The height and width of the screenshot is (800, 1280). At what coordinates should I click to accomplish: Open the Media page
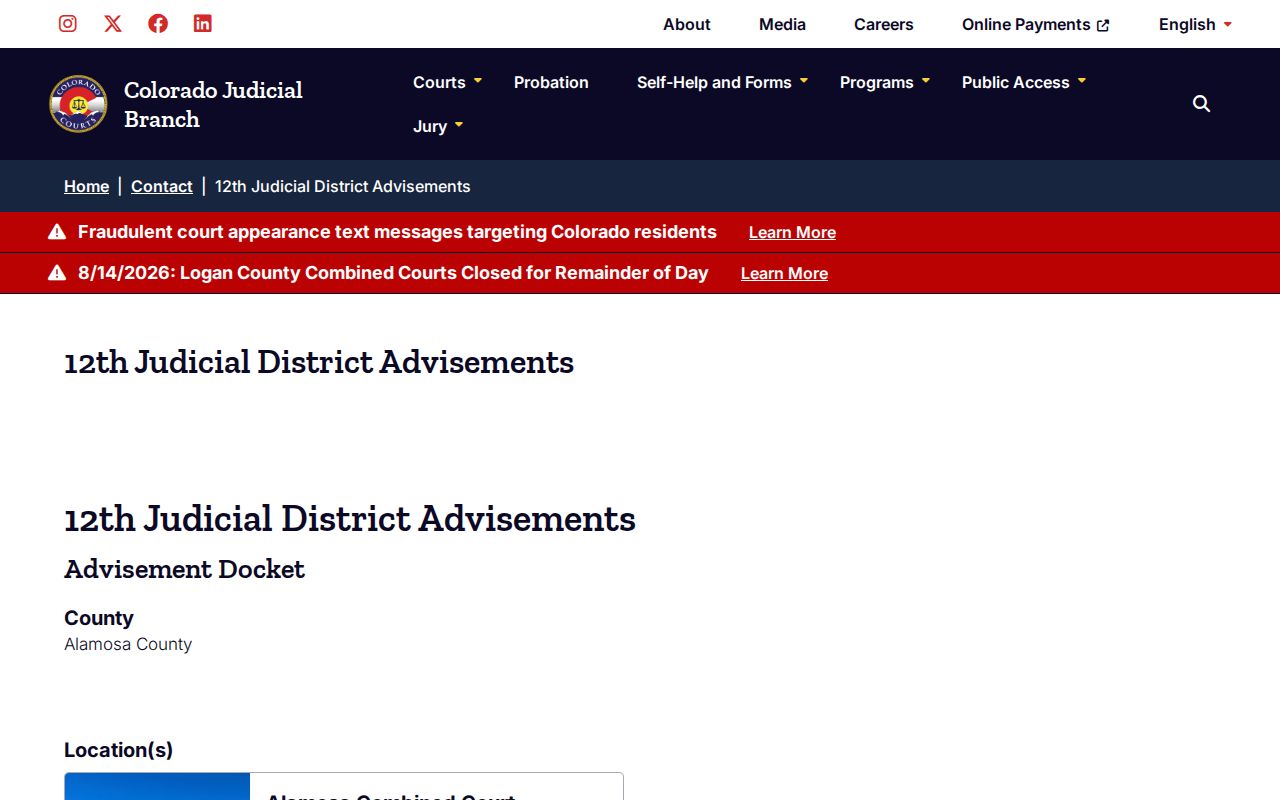[x=782, y=24]
